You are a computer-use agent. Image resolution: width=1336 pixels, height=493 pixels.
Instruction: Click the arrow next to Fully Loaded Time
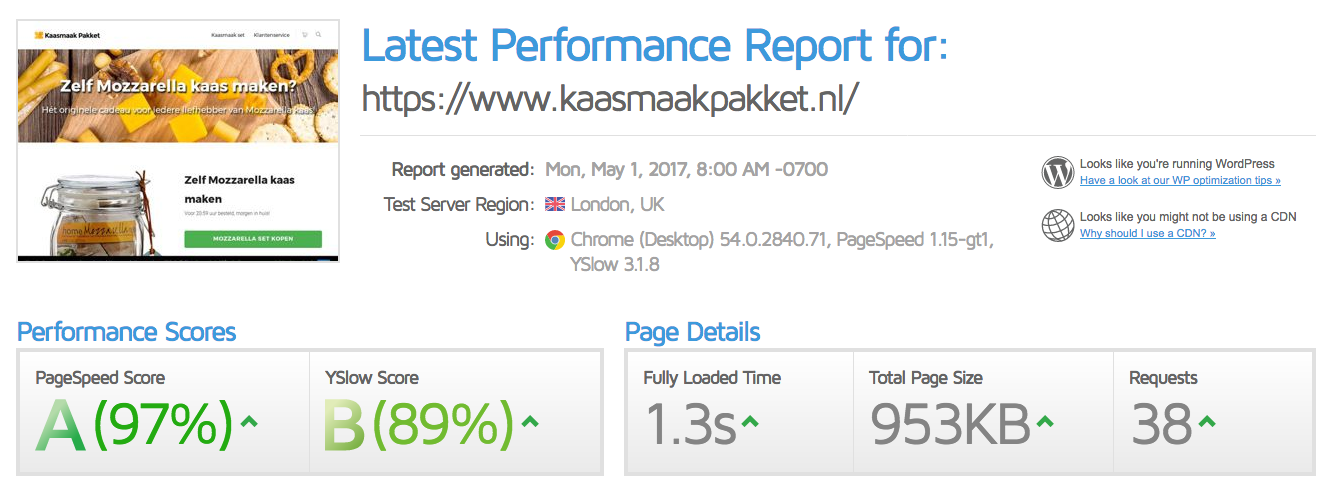pyautogui.click(x=749, y=421)
